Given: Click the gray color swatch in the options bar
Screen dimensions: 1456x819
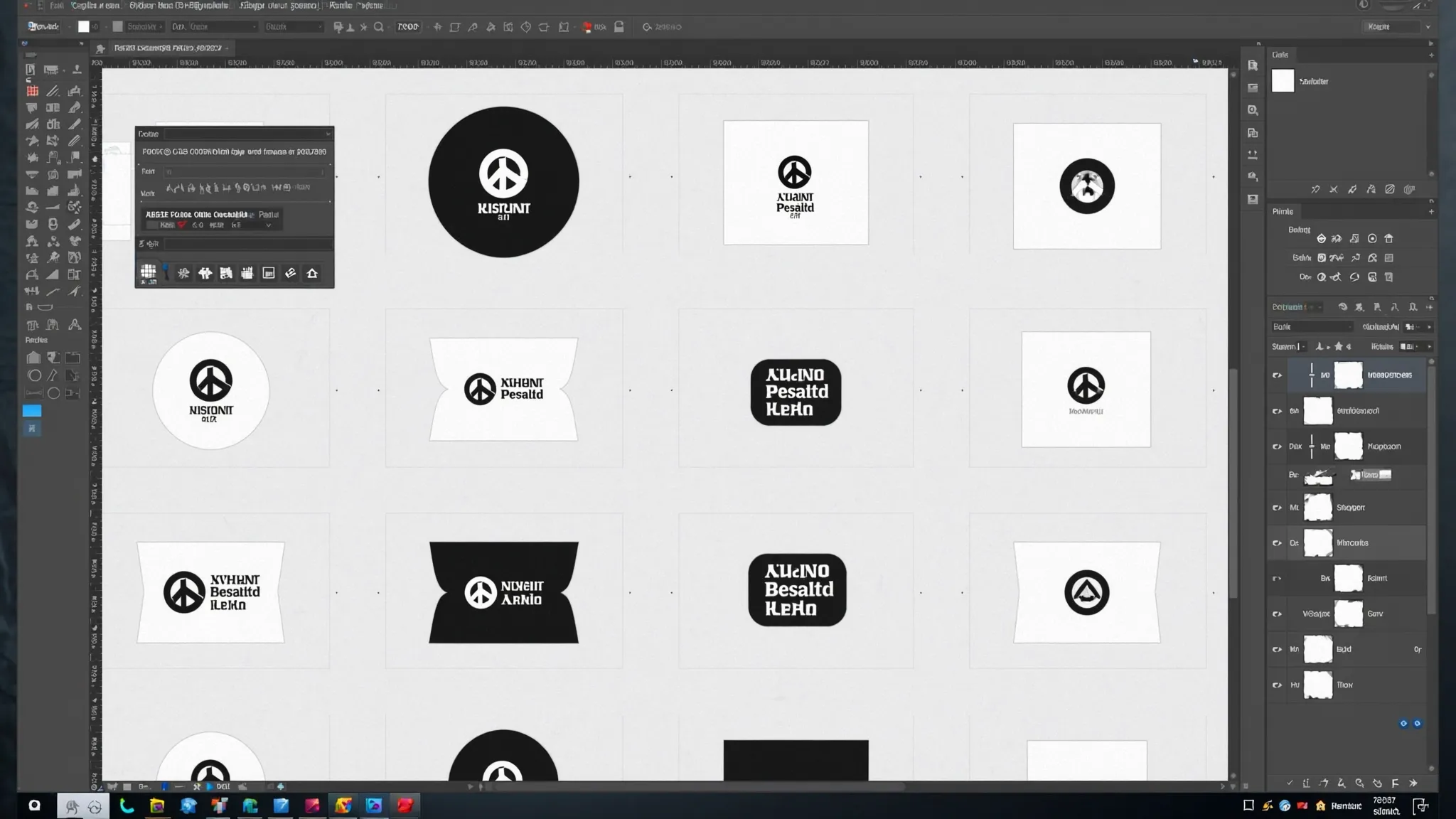Looking at the screenshot, I should (x=118, y=27).
